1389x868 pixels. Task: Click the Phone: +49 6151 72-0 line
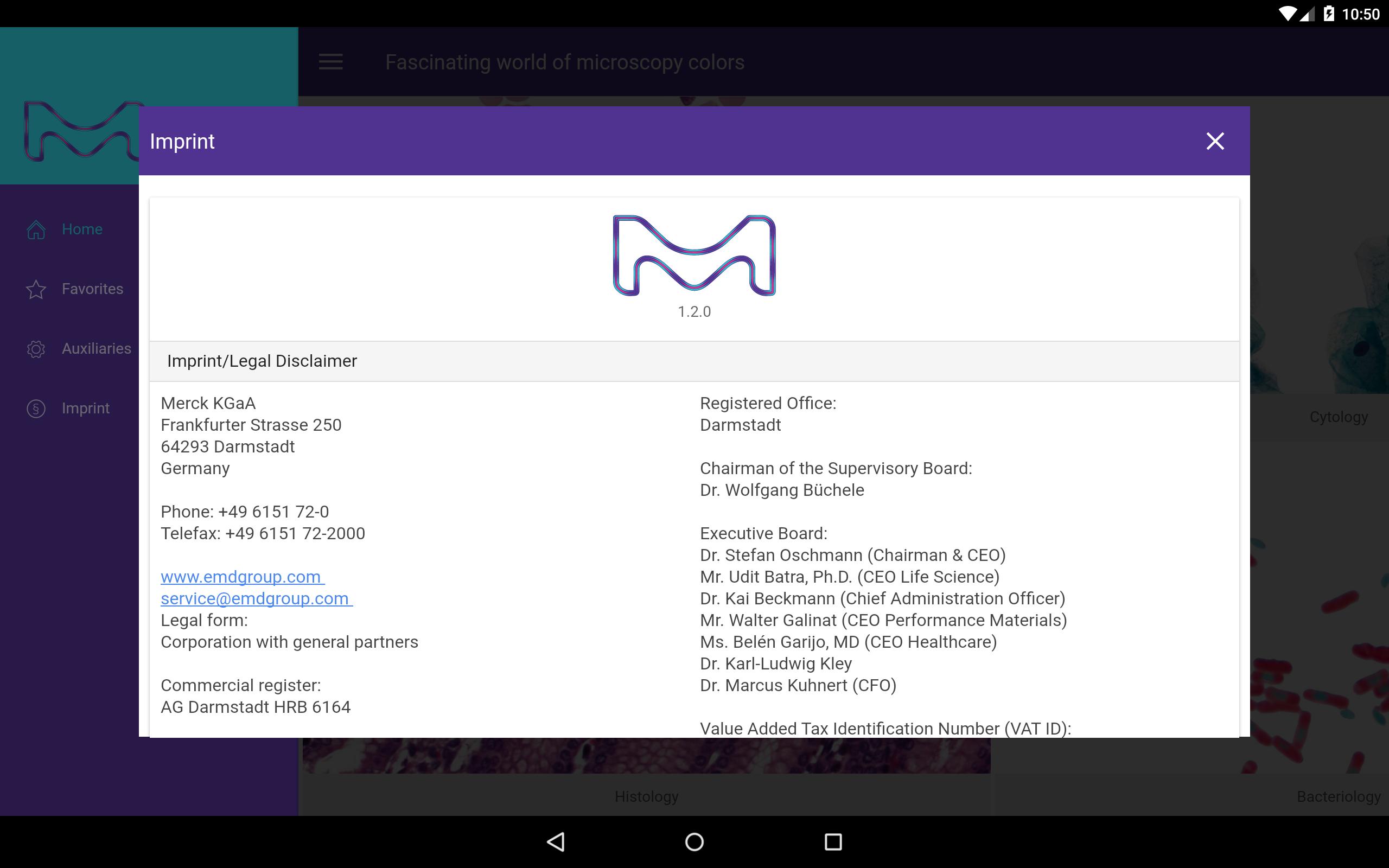(x=245, y=512)
